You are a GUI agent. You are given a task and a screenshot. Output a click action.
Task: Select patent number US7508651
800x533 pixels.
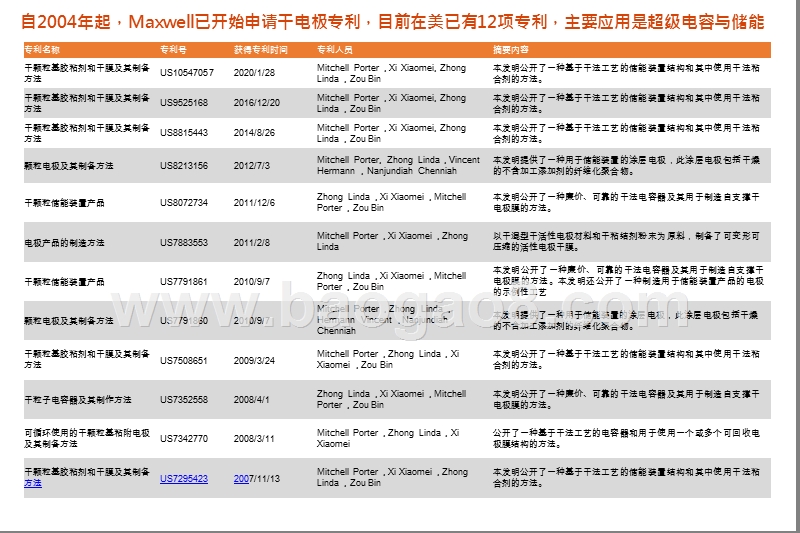[x=184, y=360]
